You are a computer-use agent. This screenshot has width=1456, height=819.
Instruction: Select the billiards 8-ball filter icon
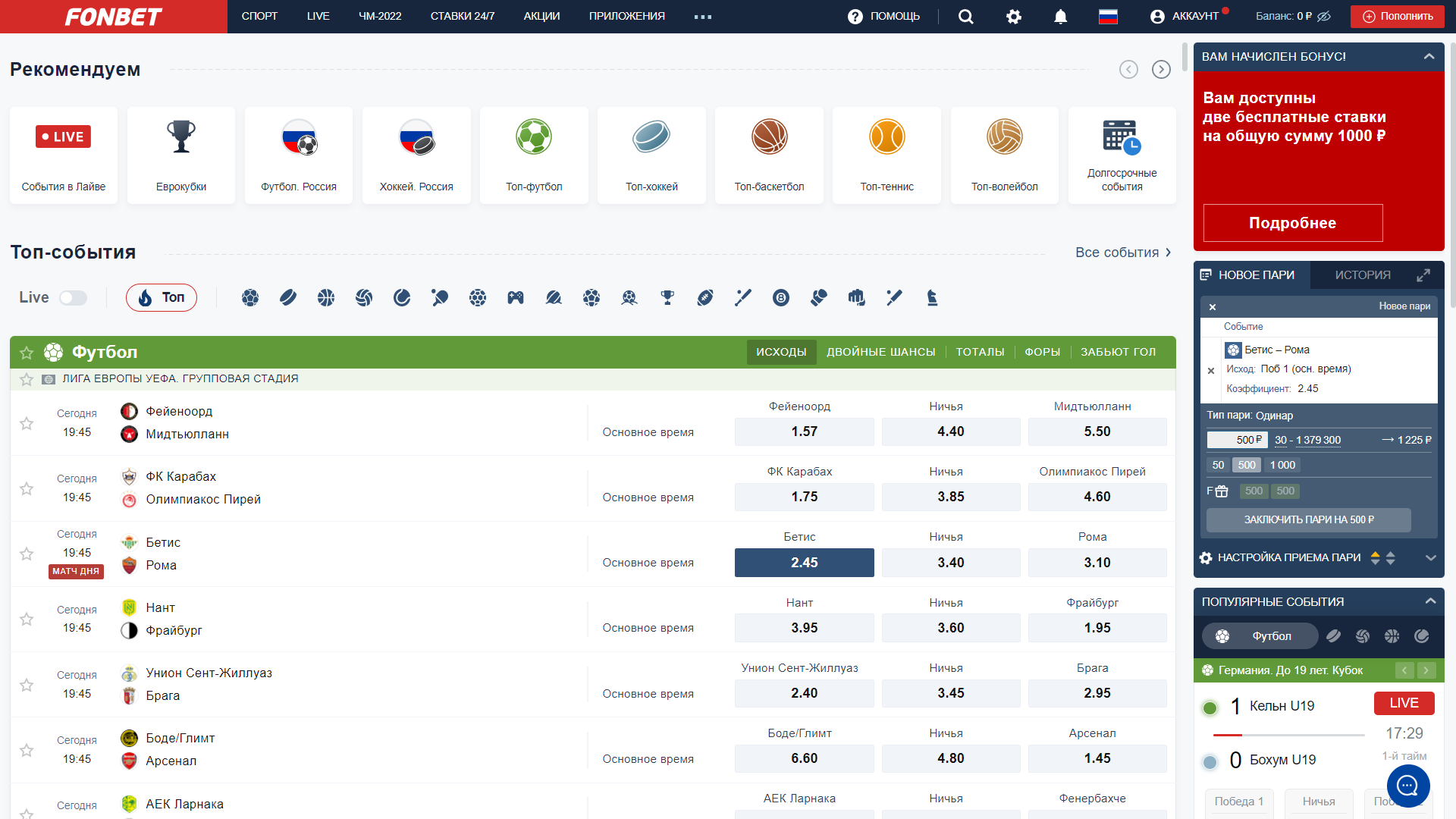pos(781,298)
